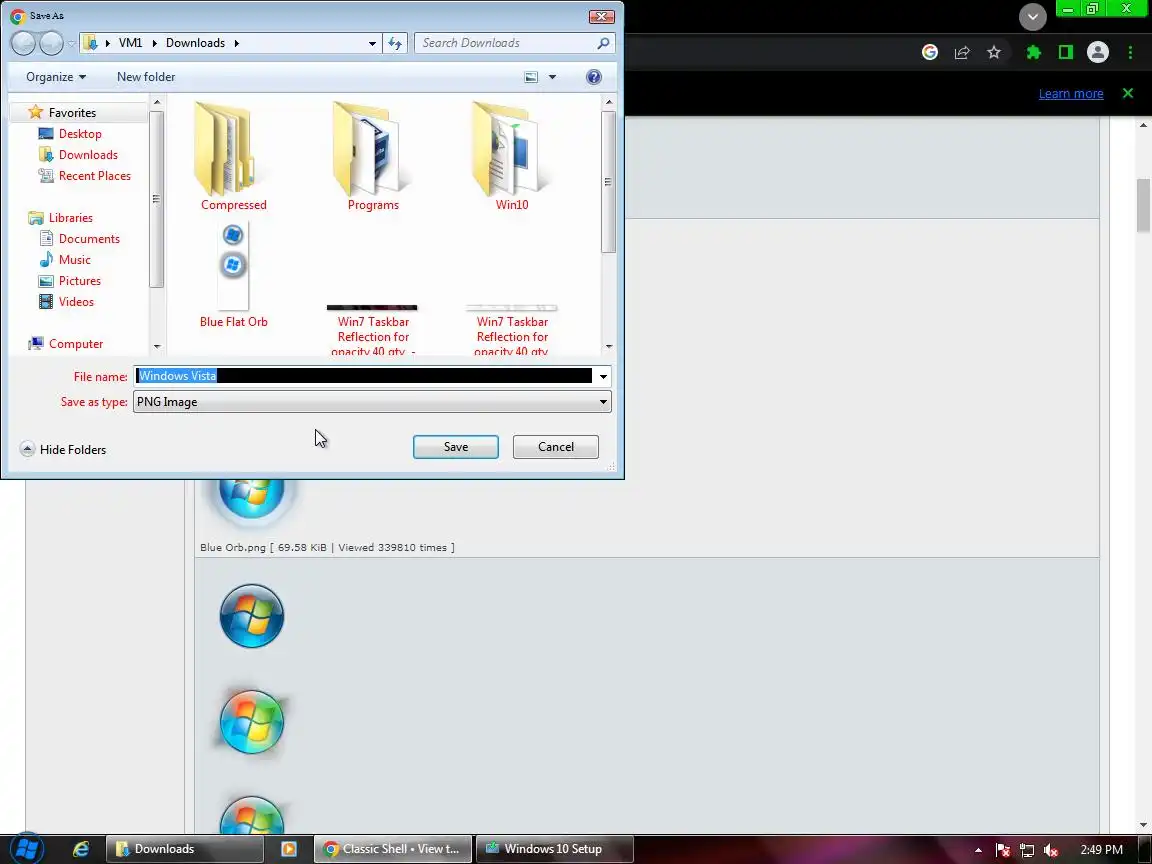The image size is (1152, 864).
Task: Click the Forward navigation arrow in Save As
Action: pyautogui.click(x=51, y=43)
